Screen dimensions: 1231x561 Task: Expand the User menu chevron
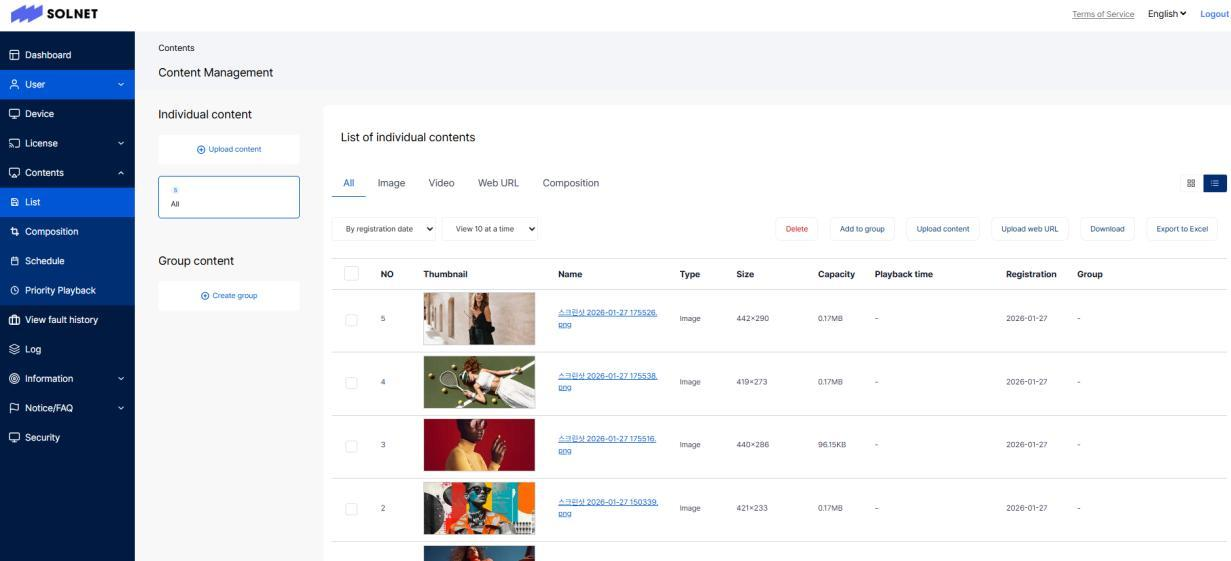[121, 85]
